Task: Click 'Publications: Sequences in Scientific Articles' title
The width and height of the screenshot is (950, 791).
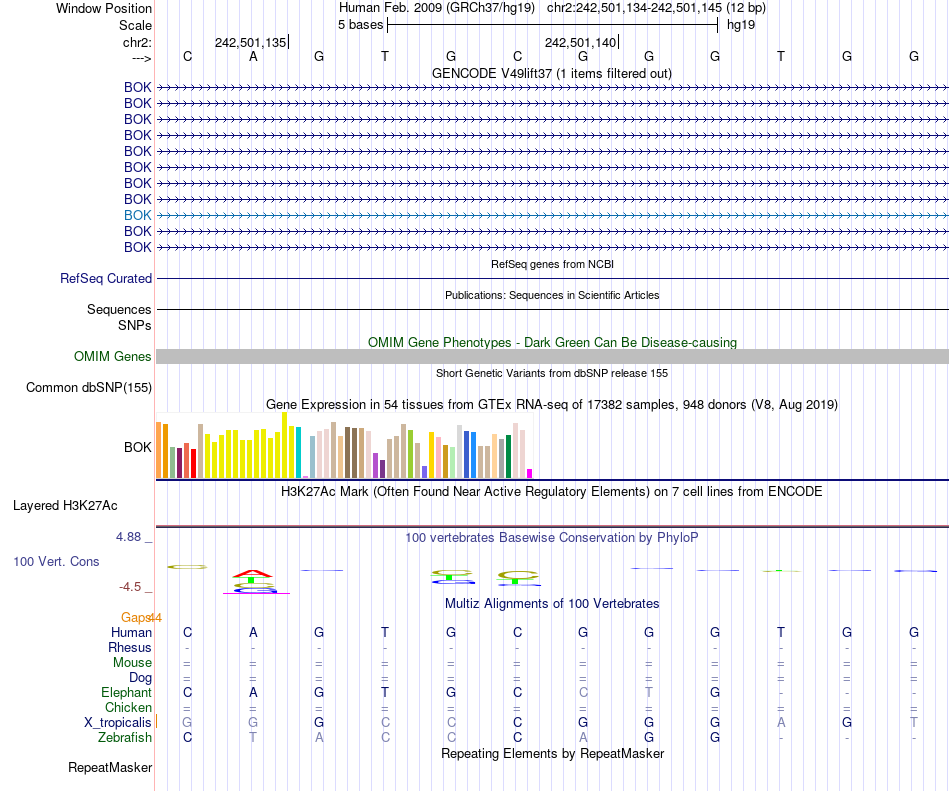Action: click(552, 296)
